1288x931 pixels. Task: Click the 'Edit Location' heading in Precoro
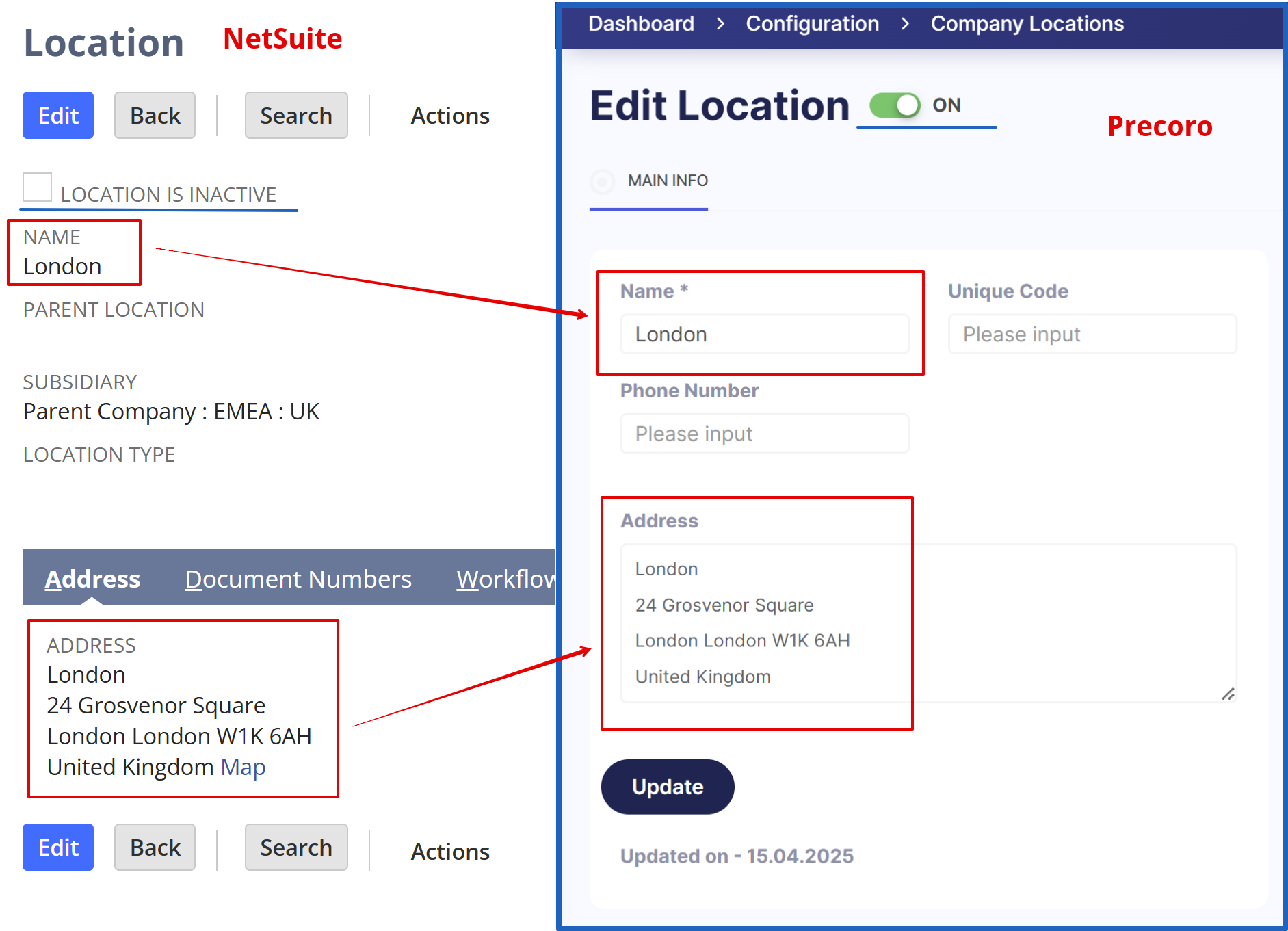720,106
